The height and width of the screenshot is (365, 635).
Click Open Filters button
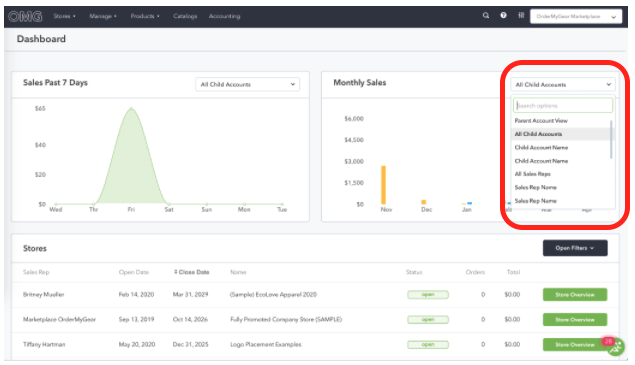575,248
